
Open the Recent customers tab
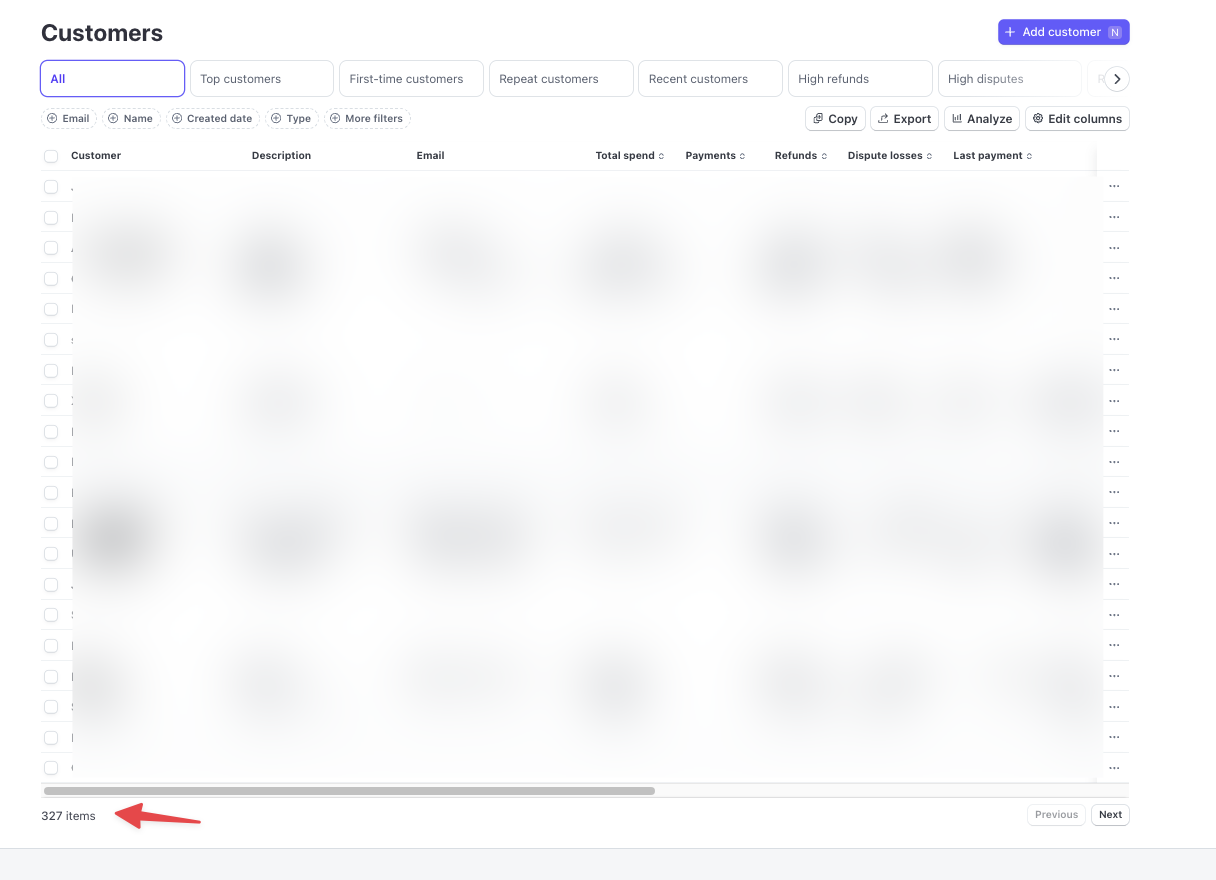pyautogui.click(x=710, y=79)
